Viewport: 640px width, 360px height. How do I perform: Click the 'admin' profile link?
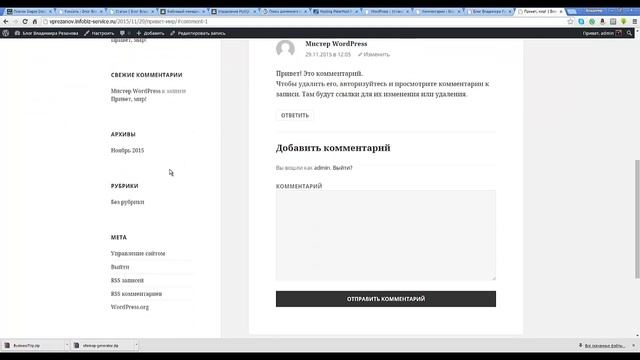click(x=322, y=168)
